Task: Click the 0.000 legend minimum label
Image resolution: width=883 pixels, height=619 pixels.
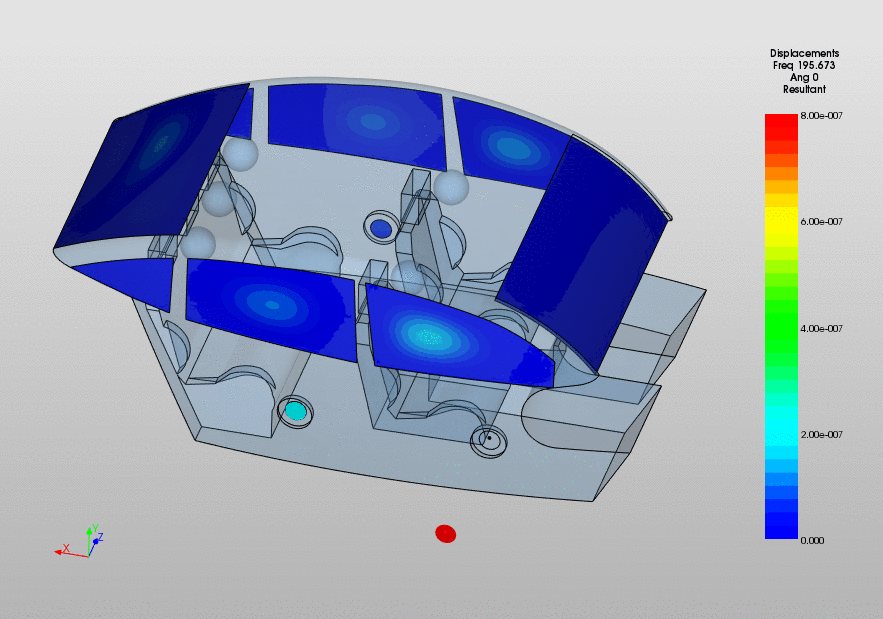Action: tap(812, 540)
